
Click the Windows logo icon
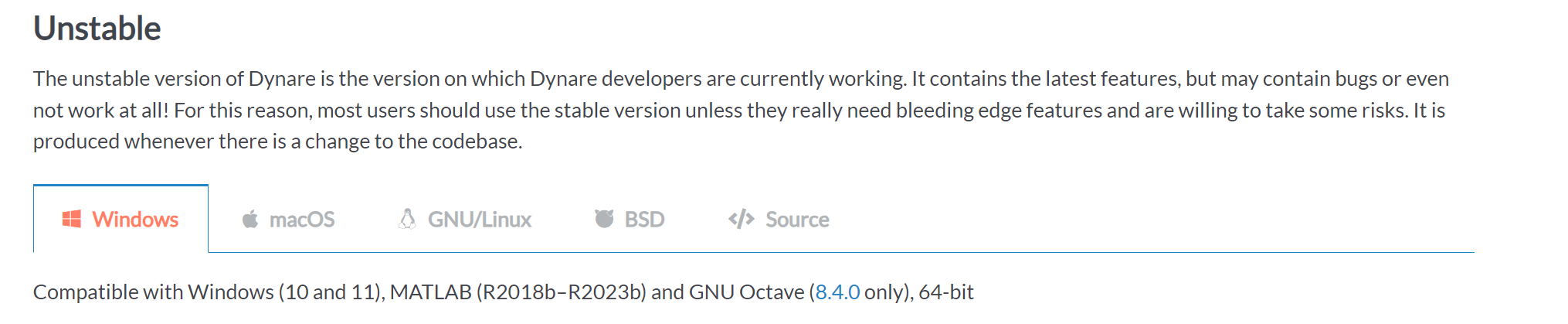point(72,220)
